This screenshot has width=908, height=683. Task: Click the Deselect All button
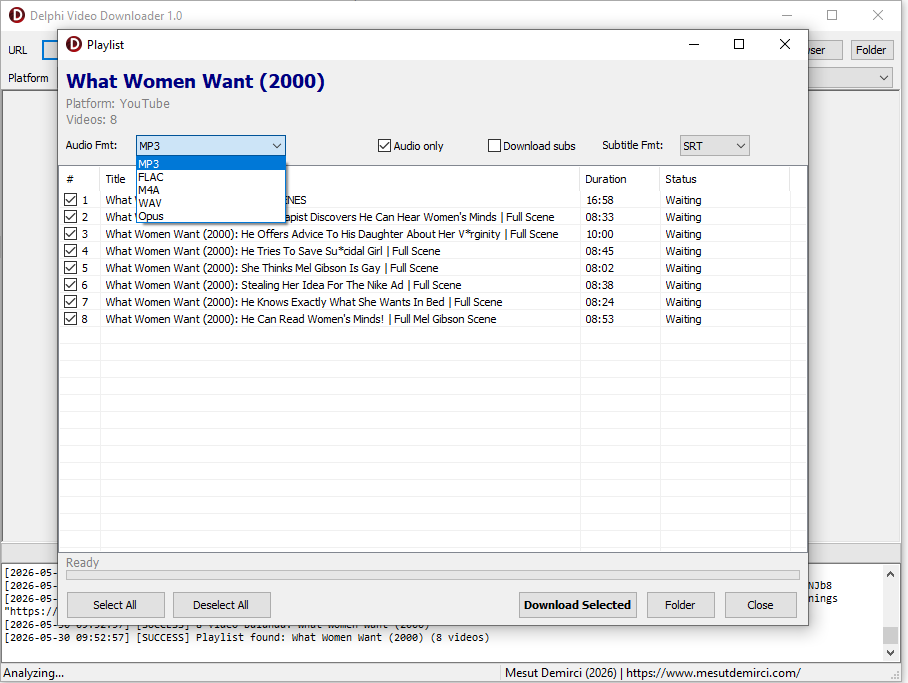[221, 605]
